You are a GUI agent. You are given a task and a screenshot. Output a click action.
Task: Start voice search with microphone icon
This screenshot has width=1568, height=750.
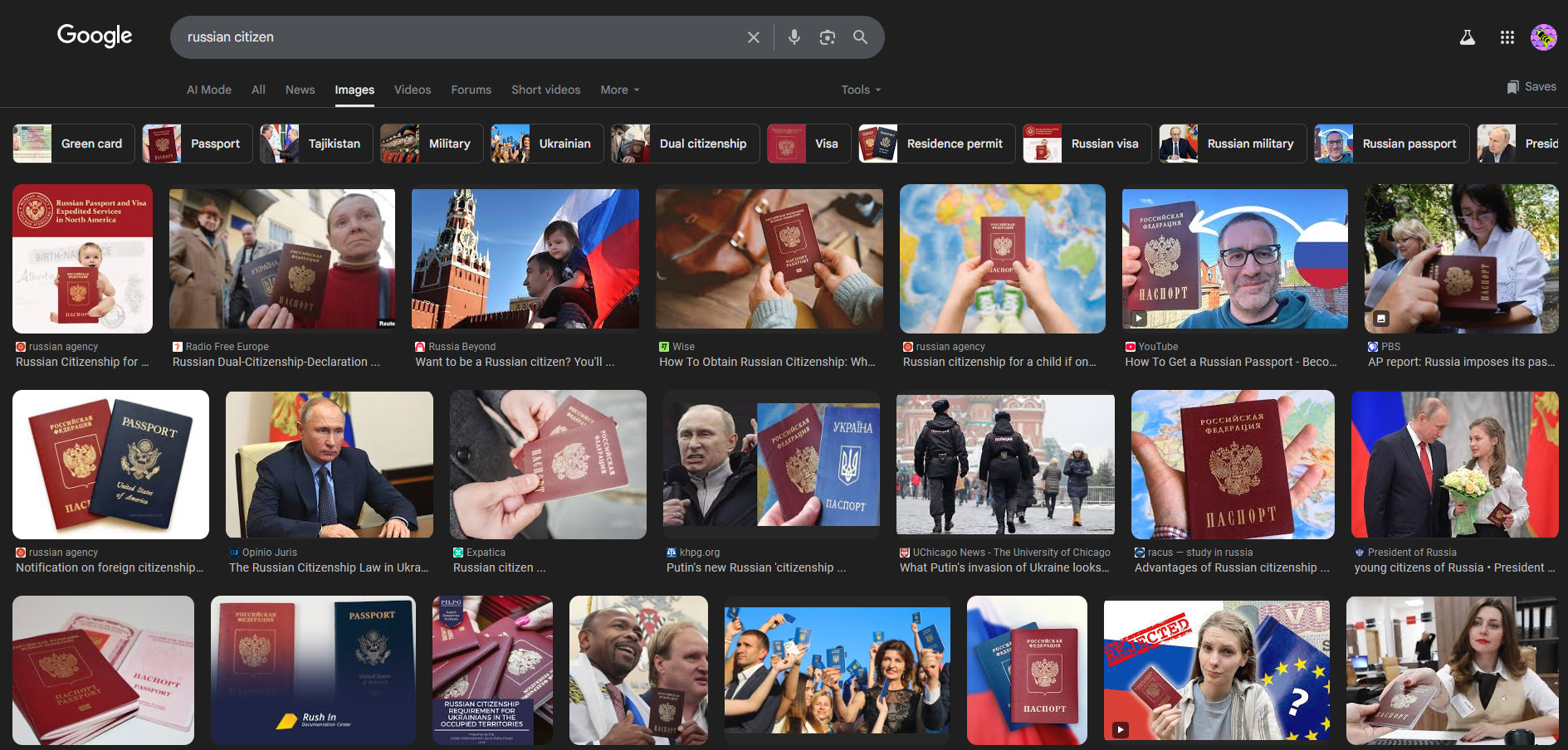[x=794, y=37]
